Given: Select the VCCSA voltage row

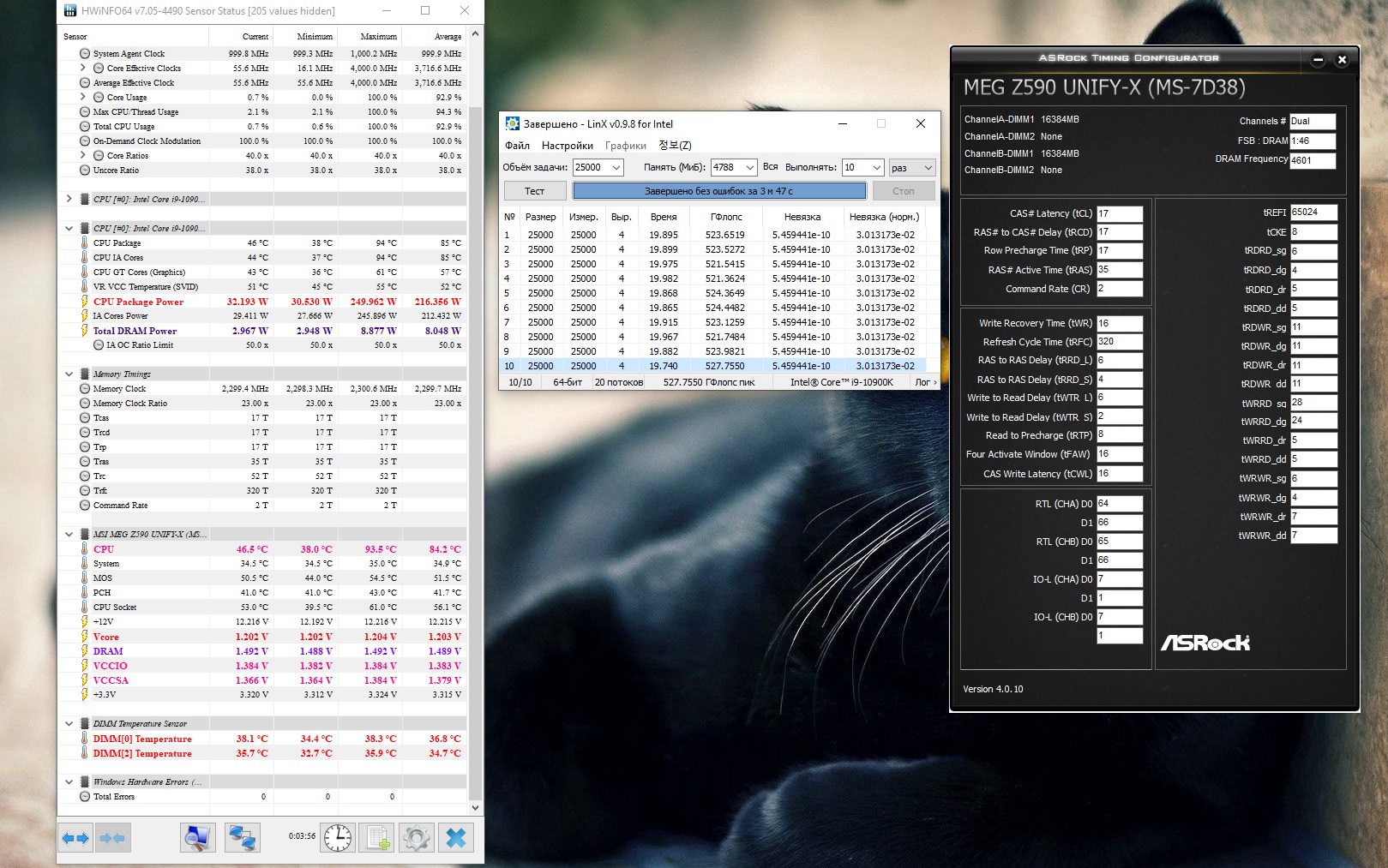Looking at the screenshot, I should (263, 680).
